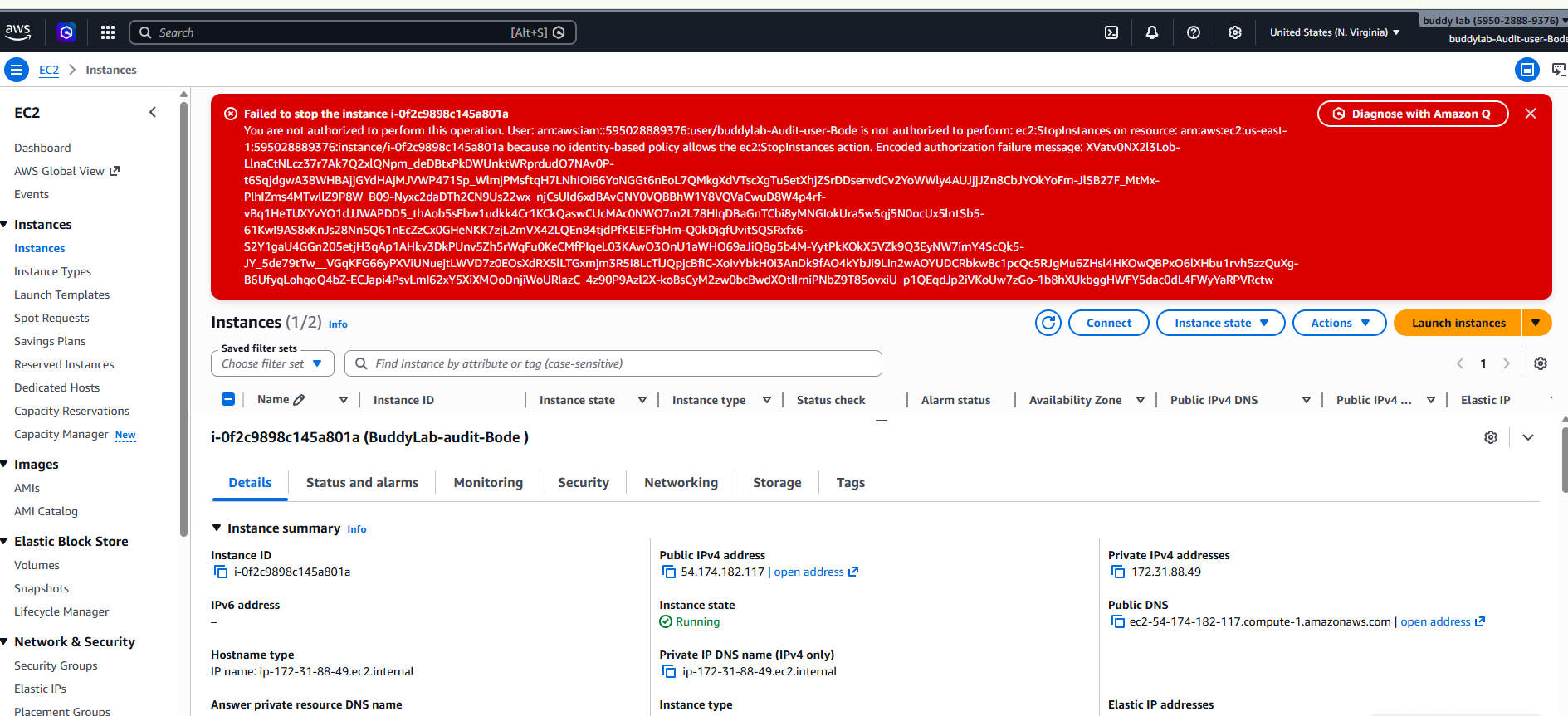The height and width of the screenshot is (716, 1568).
Task: Click the Connect button
Action: [x=1109, y=323]
